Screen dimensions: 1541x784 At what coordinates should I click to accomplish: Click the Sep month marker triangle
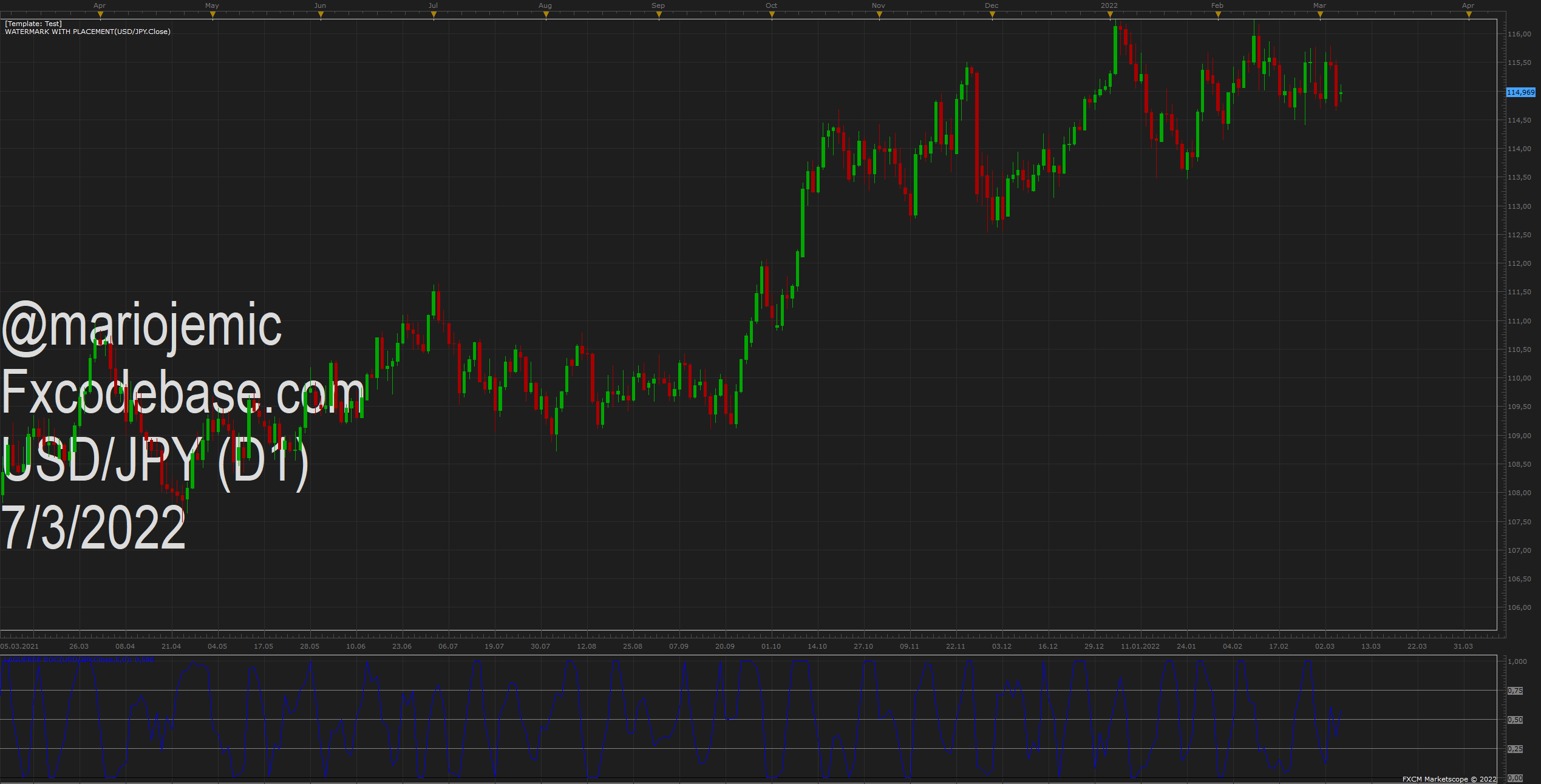pyautogui.click(x=659, y=15)
